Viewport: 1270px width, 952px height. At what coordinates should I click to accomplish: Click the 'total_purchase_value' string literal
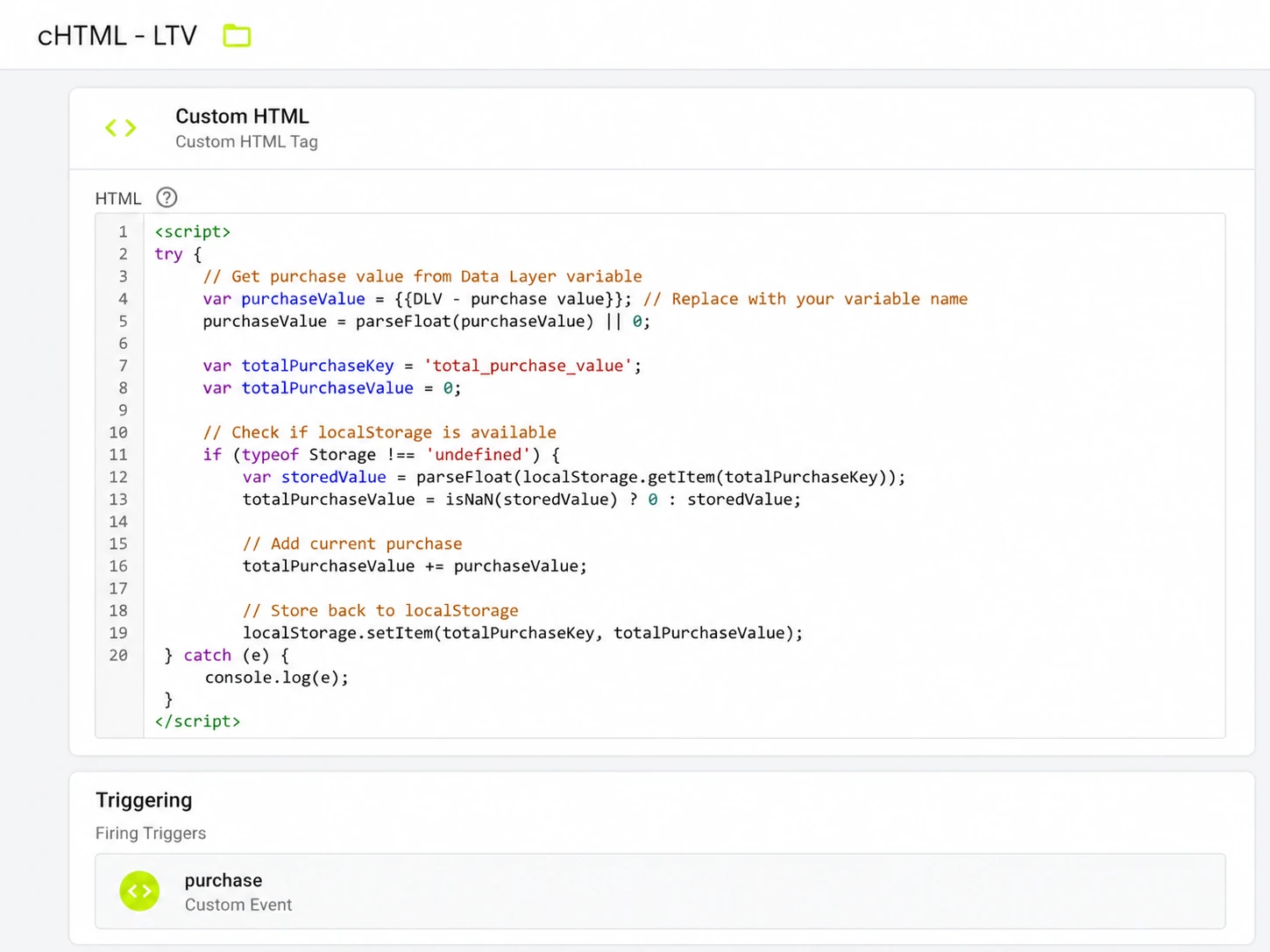pyautogui.click(x=528, y=366)
